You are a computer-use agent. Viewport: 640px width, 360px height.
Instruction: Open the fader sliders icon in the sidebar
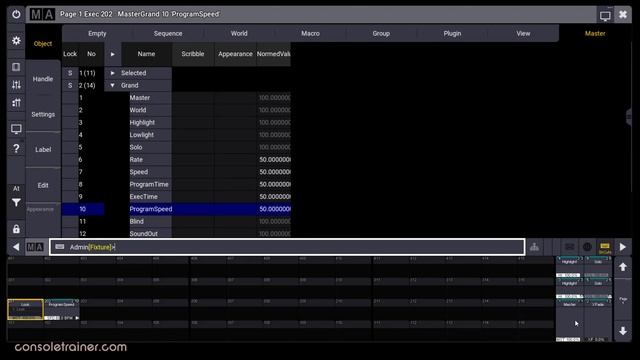coord(16,84)
